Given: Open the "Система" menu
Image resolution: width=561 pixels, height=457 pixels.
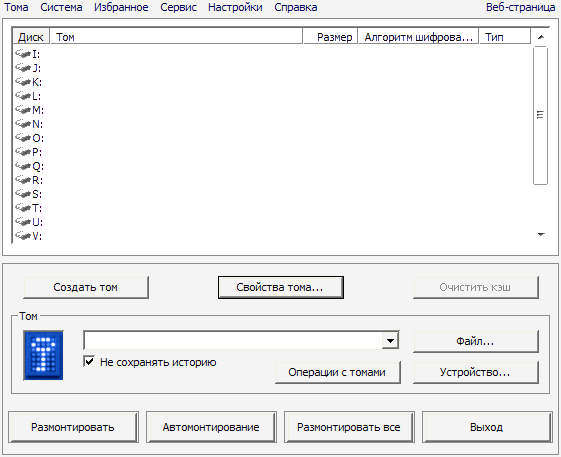Looking at the screenshot, I should (61, 7).
